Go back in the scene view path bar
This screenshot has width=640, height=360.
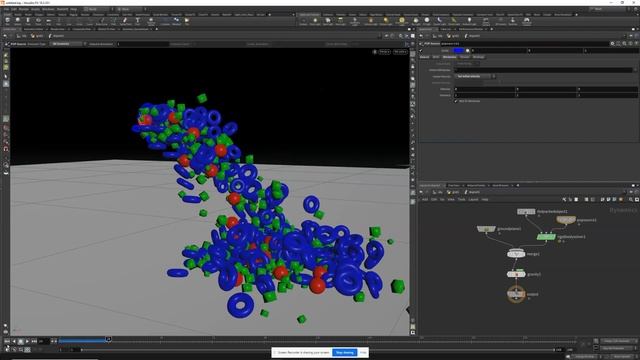(5, 36)
